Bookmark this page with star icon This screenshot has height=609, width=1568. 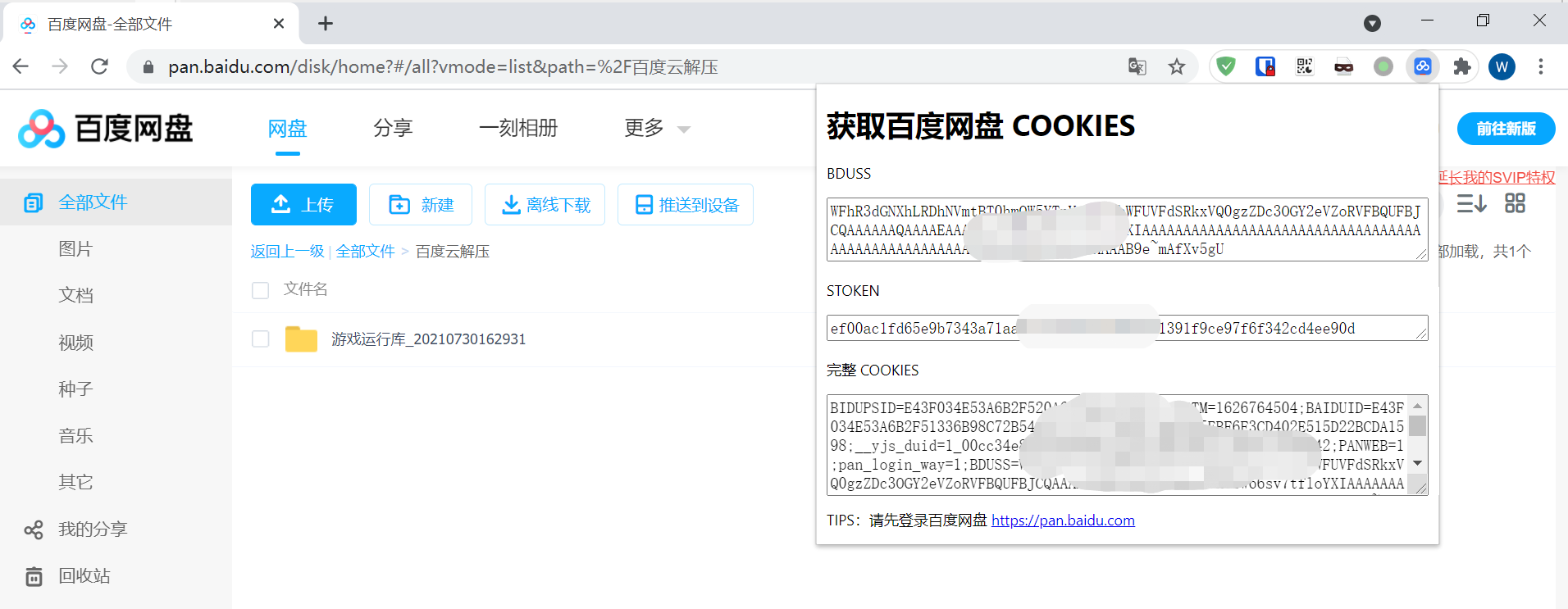1177,66
